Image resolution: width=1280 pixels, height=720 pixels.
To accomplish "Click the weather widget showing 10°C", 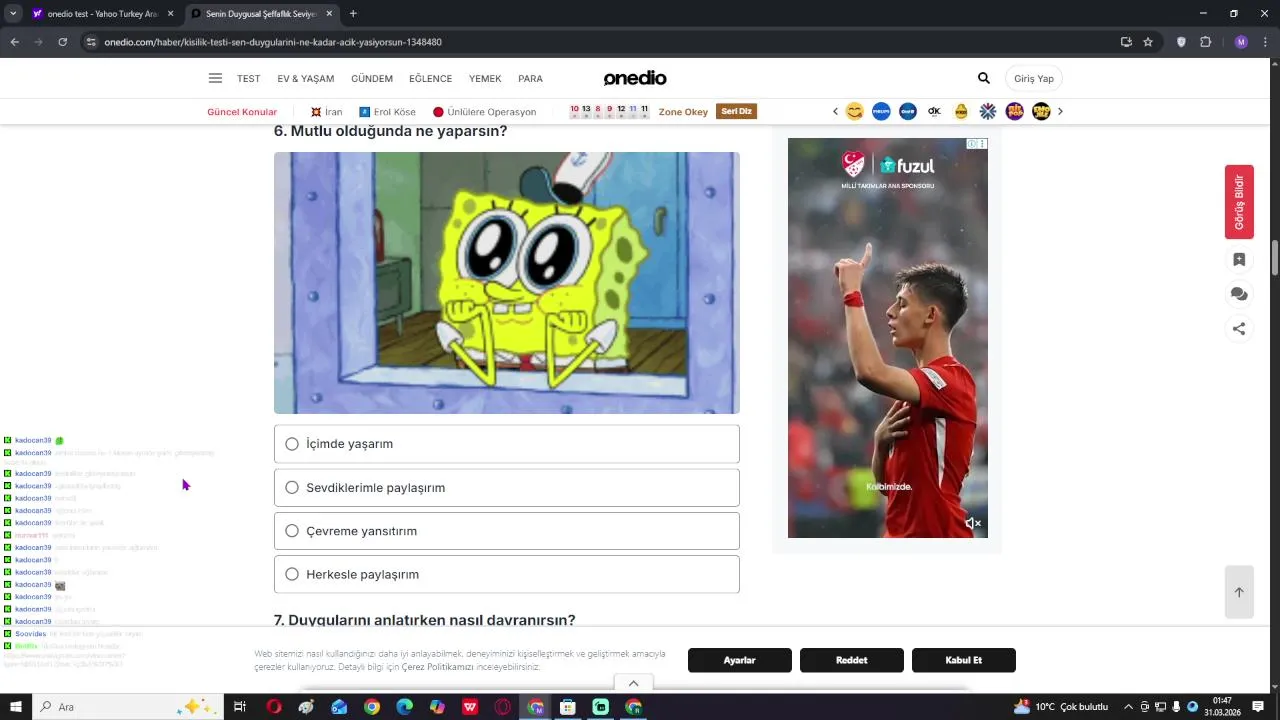I will [x=1061, y=707].
